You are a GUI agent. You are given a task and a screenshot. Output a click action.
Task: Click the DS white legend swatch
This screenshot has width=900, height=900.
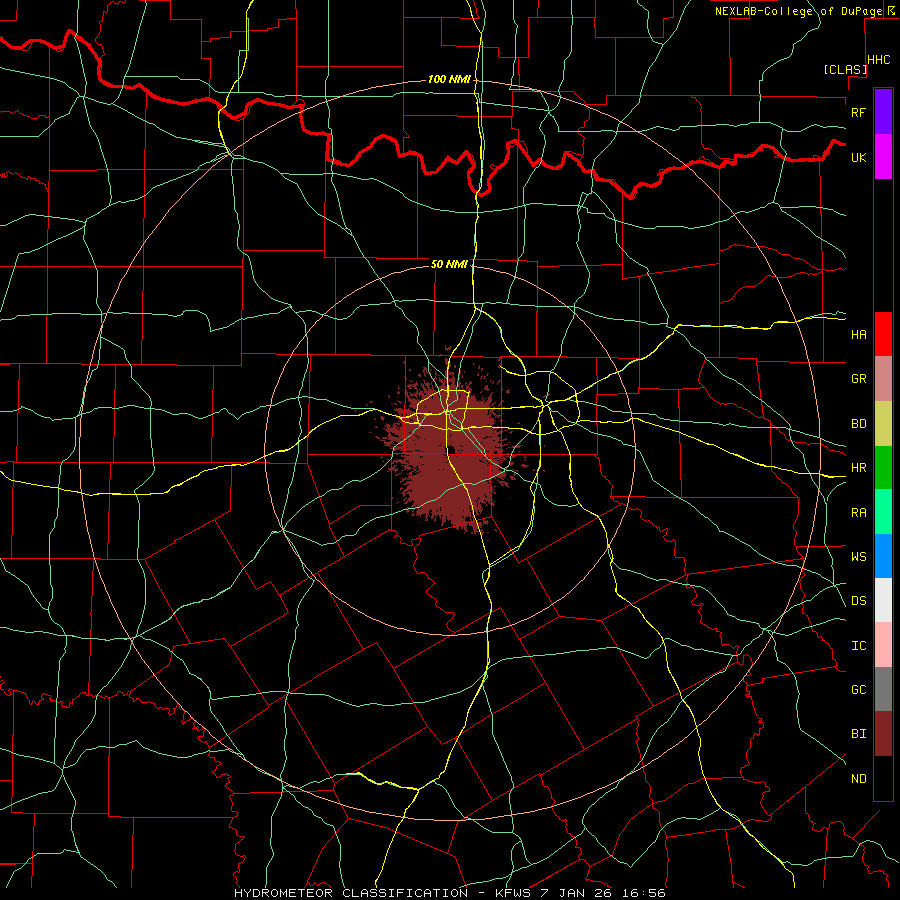[x=883, y=600]
